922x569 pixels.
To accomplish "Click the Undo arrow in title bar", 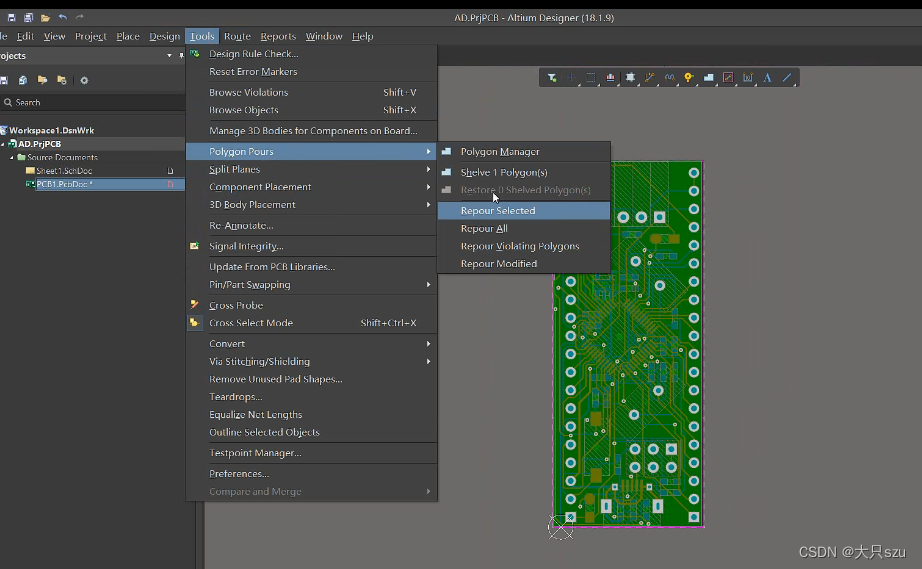I will (63, 17).
